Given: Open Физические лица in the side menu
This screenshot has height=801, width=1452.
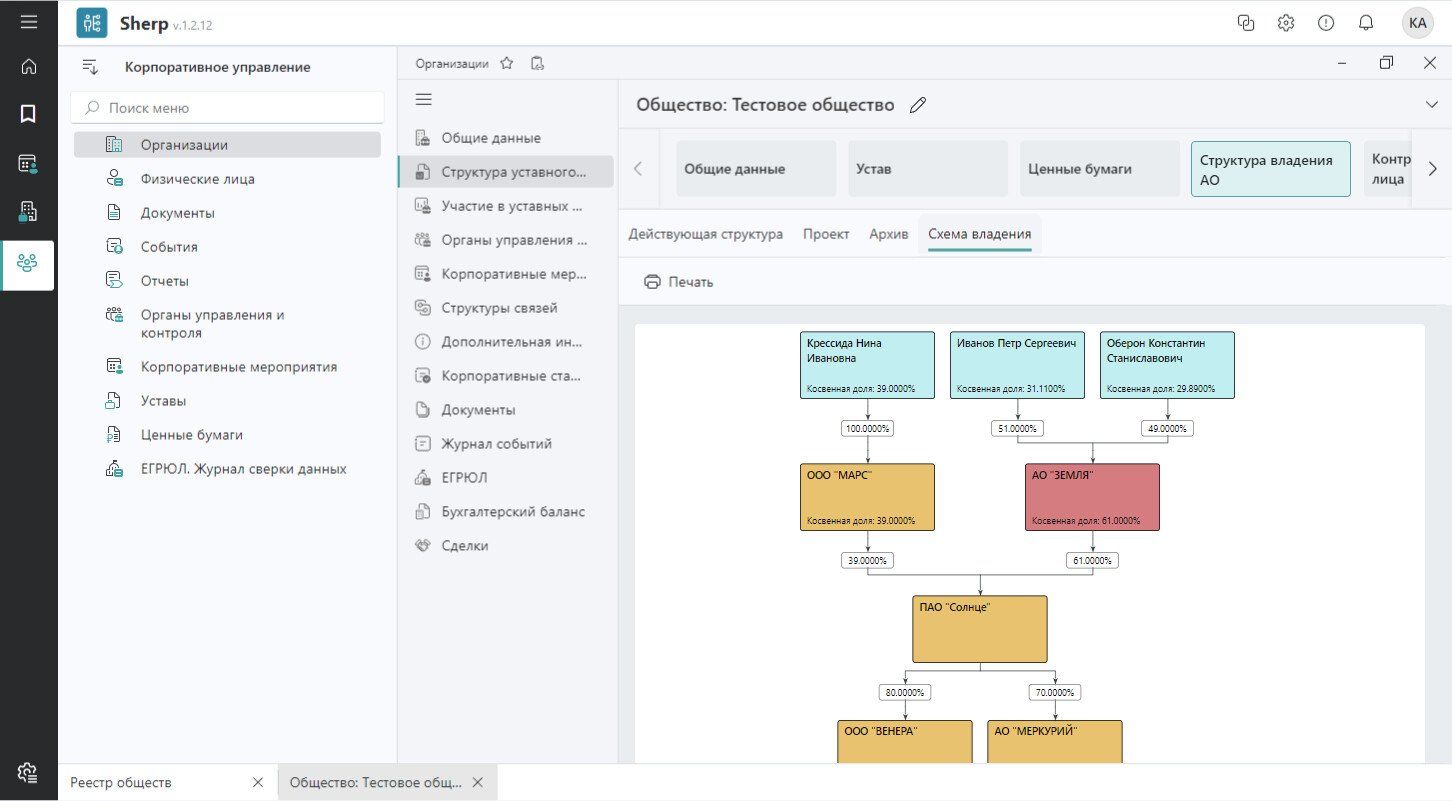Looking at the screenshot, I should tap(197, 179).
